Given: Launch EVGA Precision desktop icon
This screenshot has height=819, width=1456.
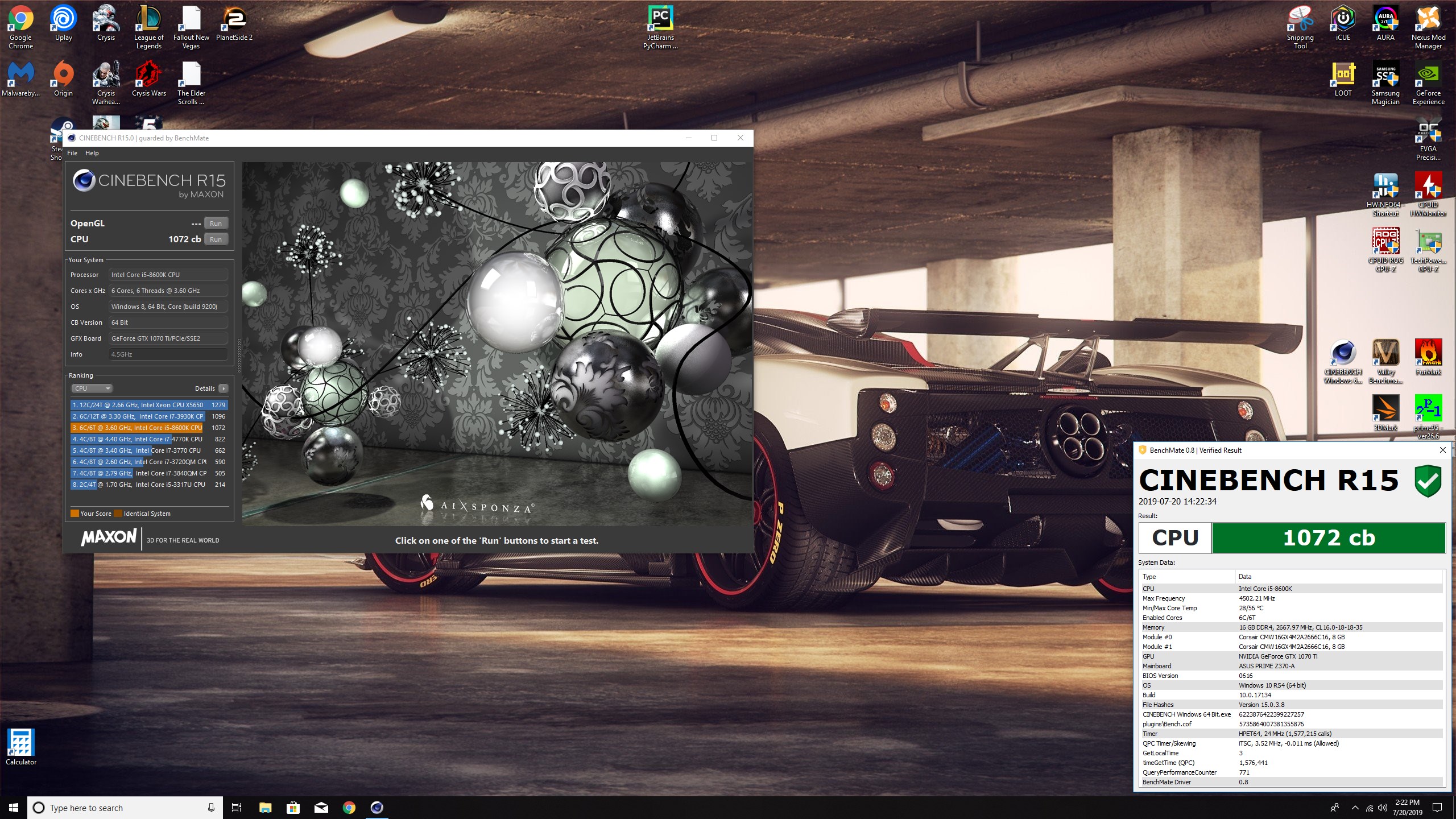Looking at the screenshot, I should coord(1428,139).
